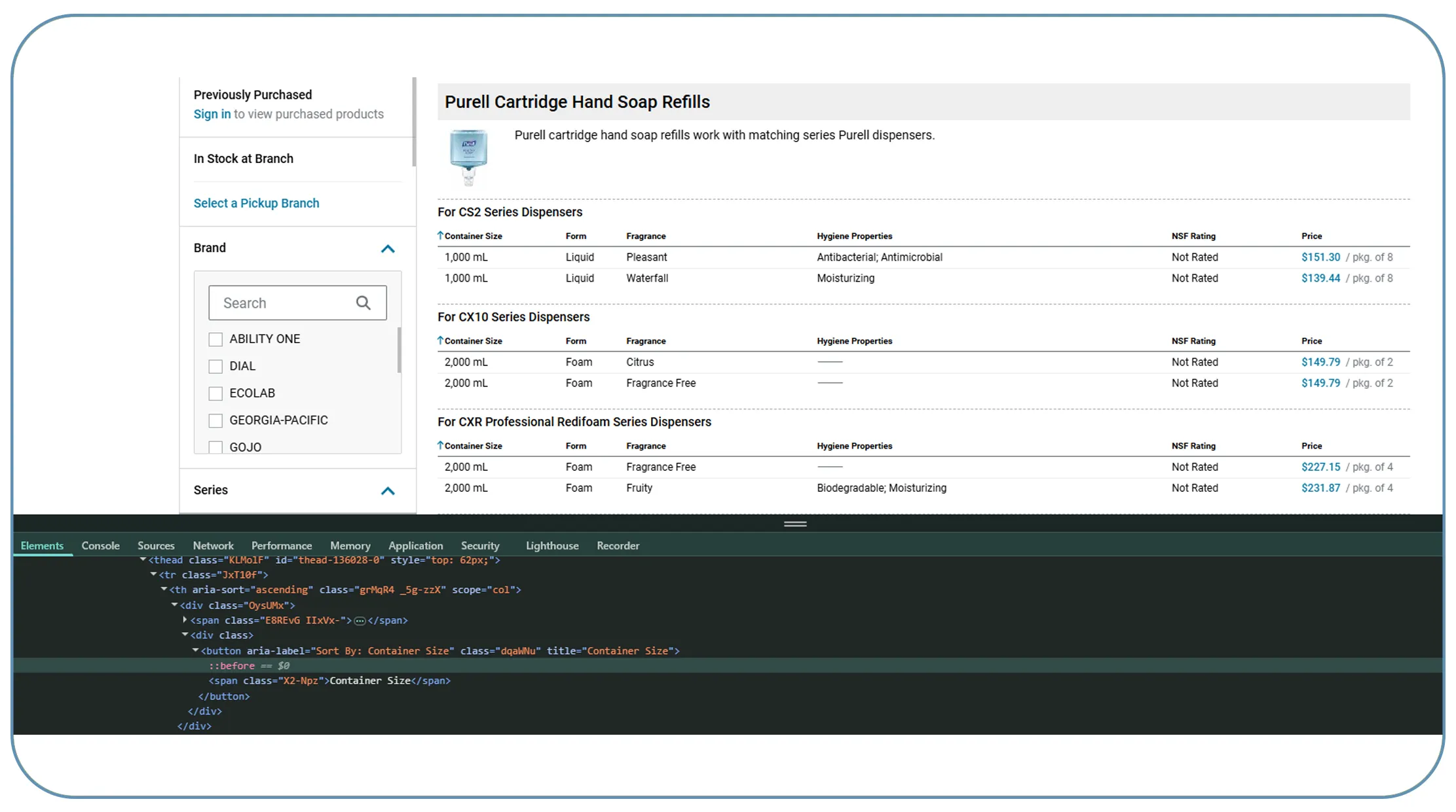The width and height of the screenshot is (1456, 812).
Task: Open the $149.79 Citrus price link
Action: [1320, 362]
